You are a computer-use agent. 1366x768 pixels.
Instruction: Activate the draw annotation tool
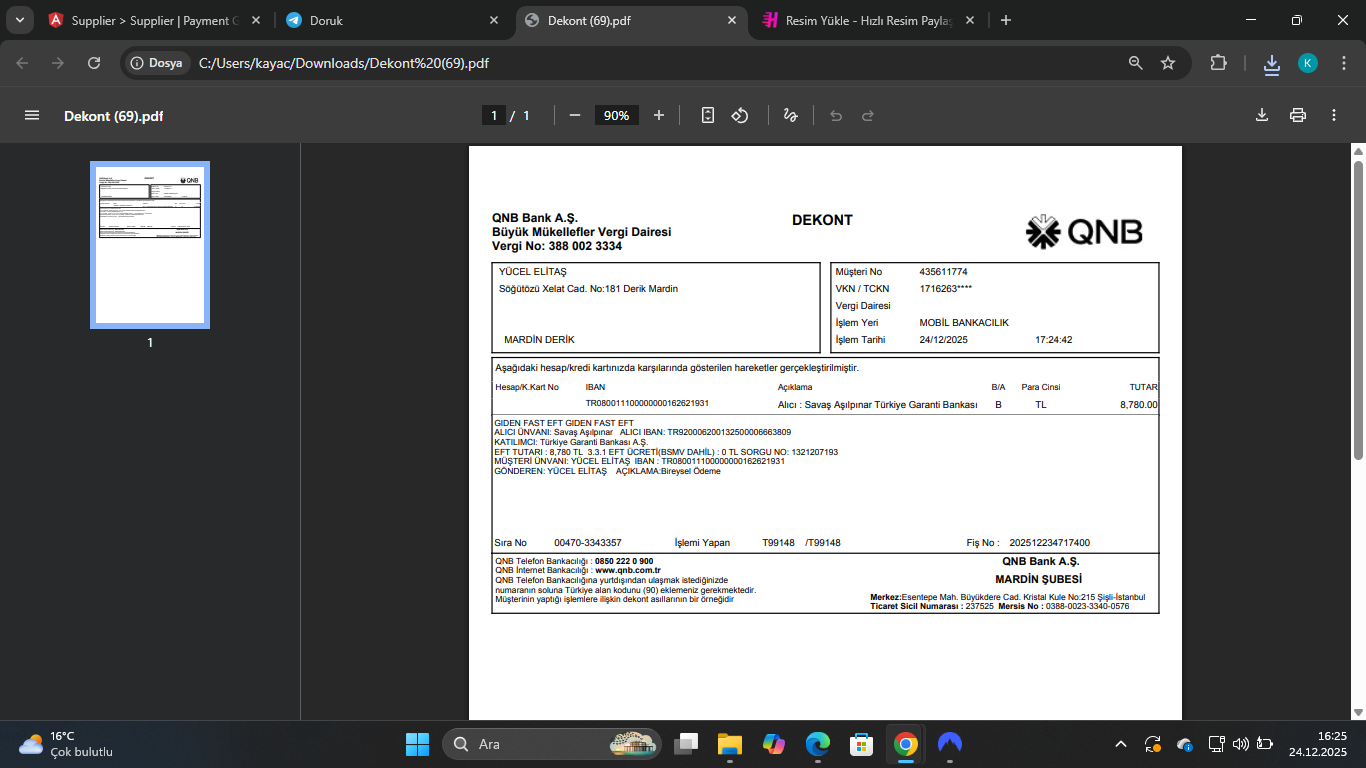pyautogui.click(x=790, y=115)
